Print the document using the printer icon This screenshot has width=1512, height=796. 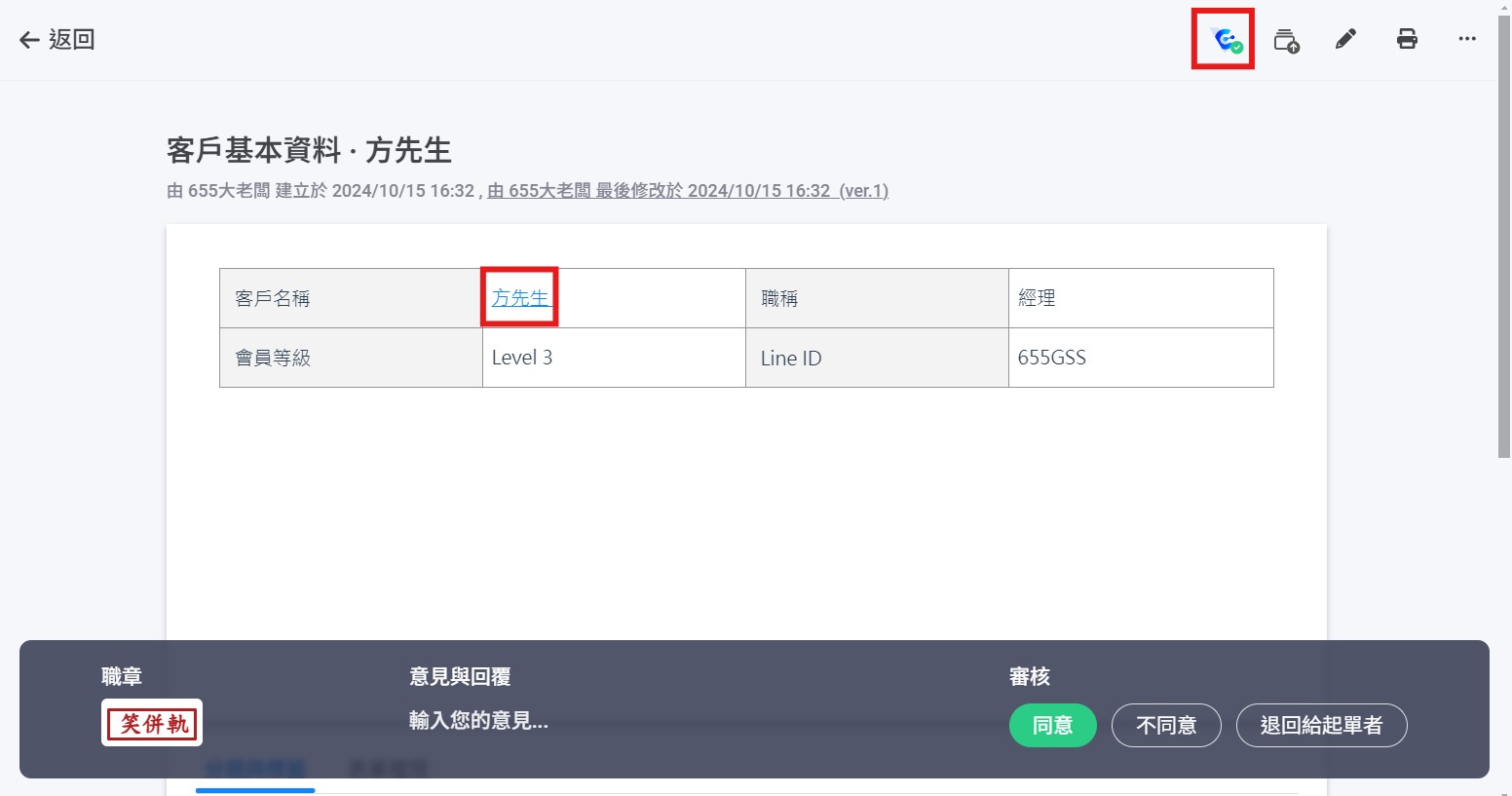[1407, 40]
